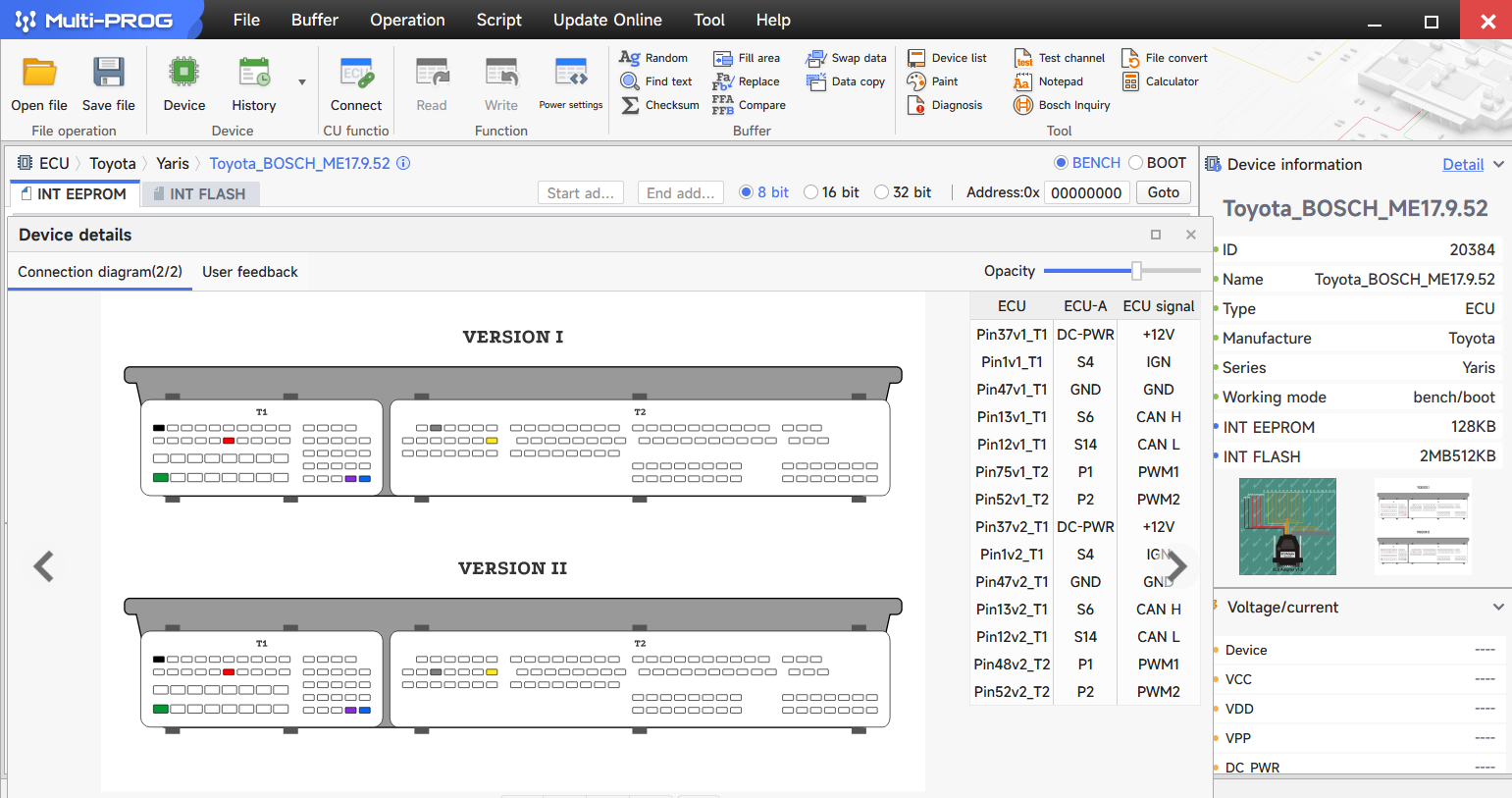Image resolution: width=1512 pixels, height=798 pixels.
Task: Click the Goto address button
Action: 1164,192
